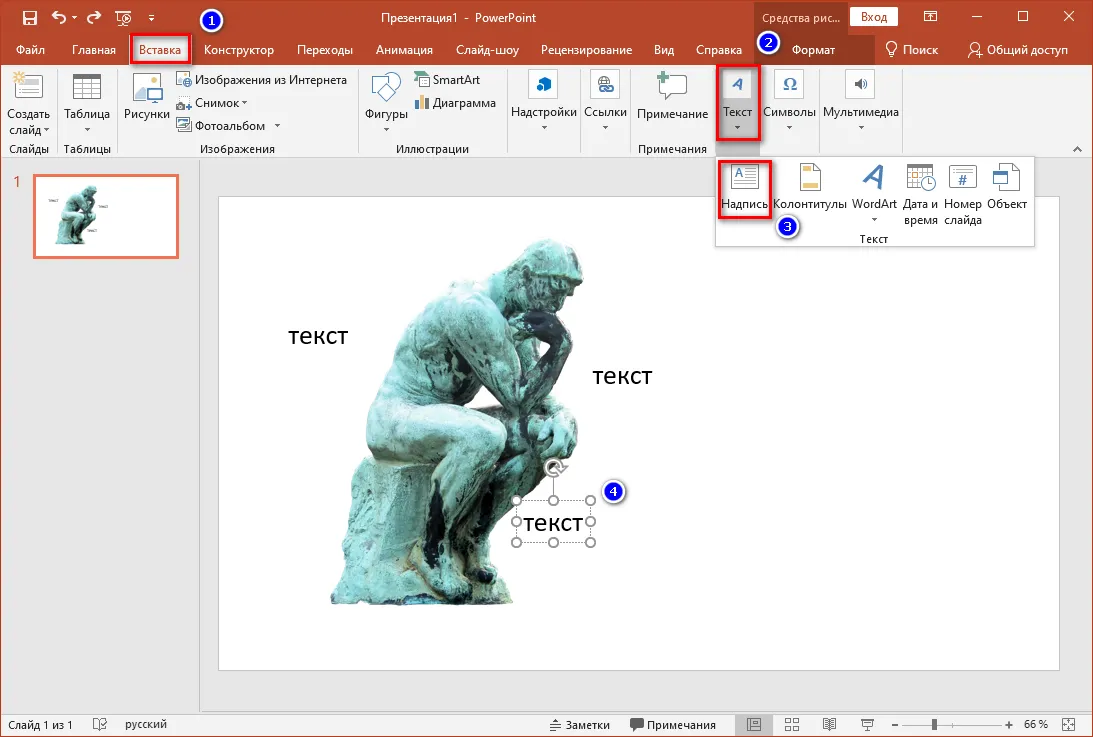Zoom out with the minus button
The width and height of the screenshot is (1093, 737).
(895, 725)
